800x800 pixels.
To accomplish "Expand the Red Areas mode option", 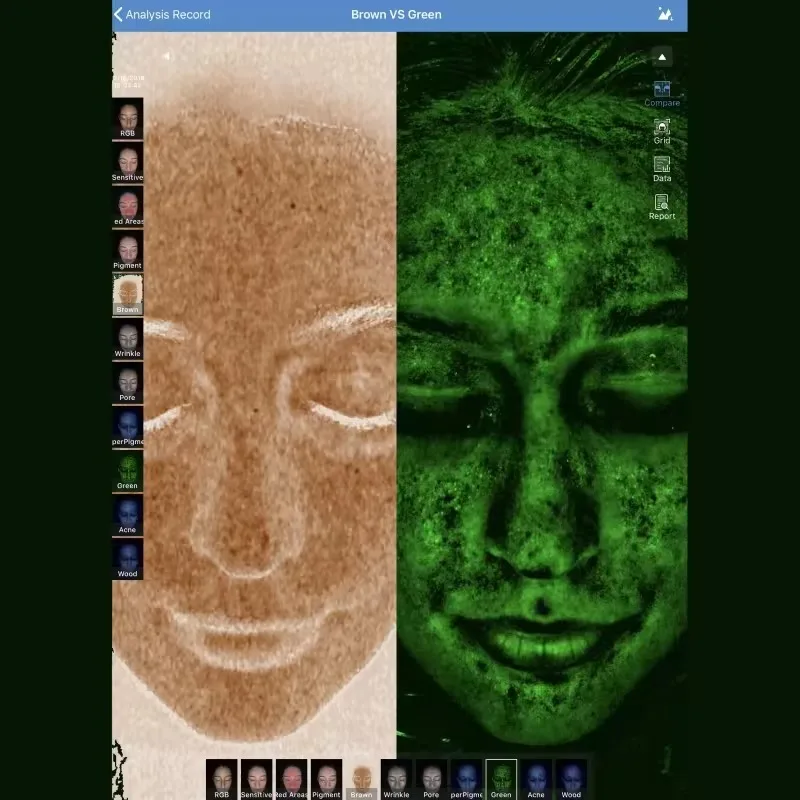I will pyautogui.click(x=127, y=206).
